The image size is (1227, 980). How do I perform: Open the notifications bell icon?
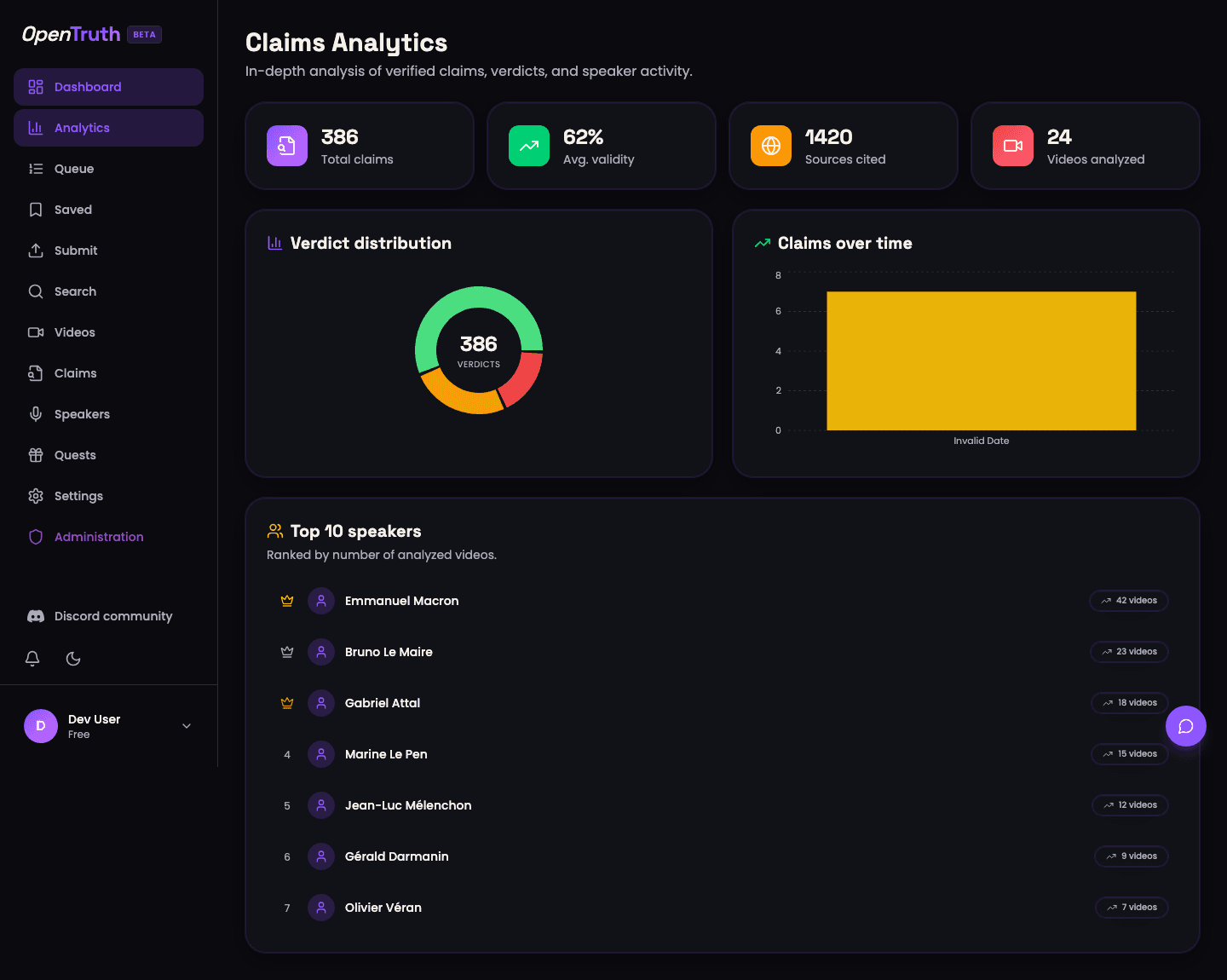pyautogui.click(x=32, y=658)
